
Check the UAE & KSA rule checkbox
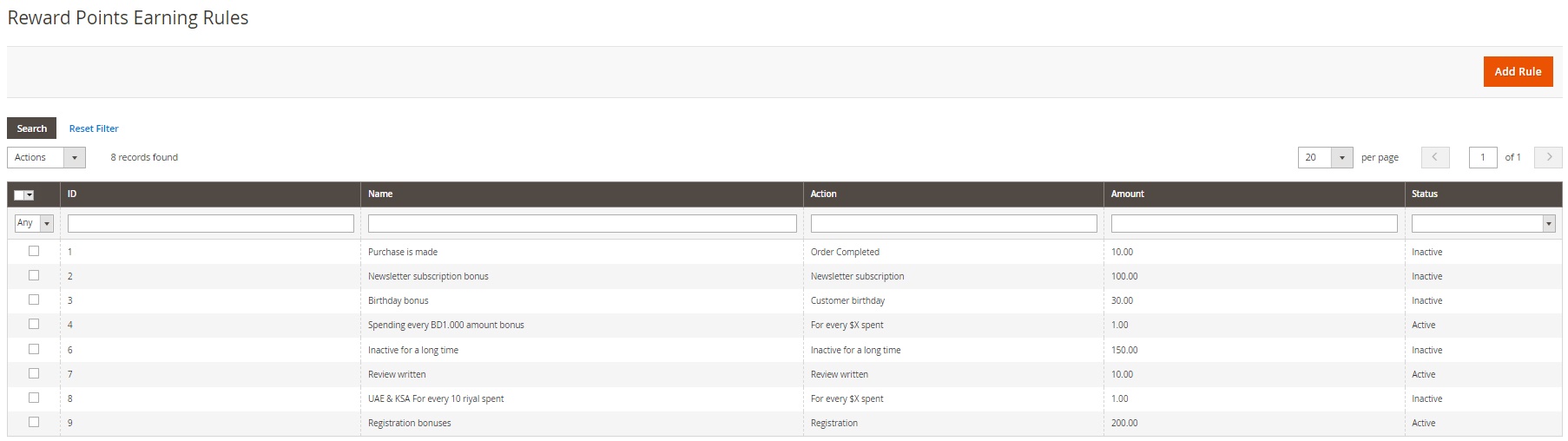pos(34,398)
